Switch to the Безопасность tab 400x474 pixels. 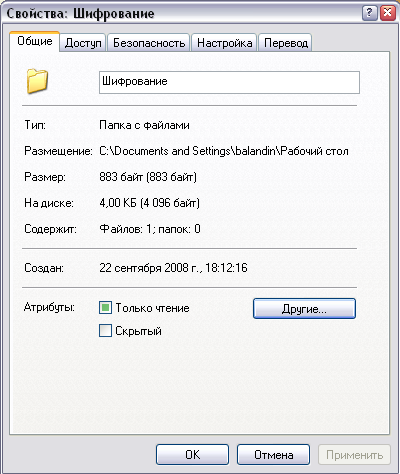[149, 43]
